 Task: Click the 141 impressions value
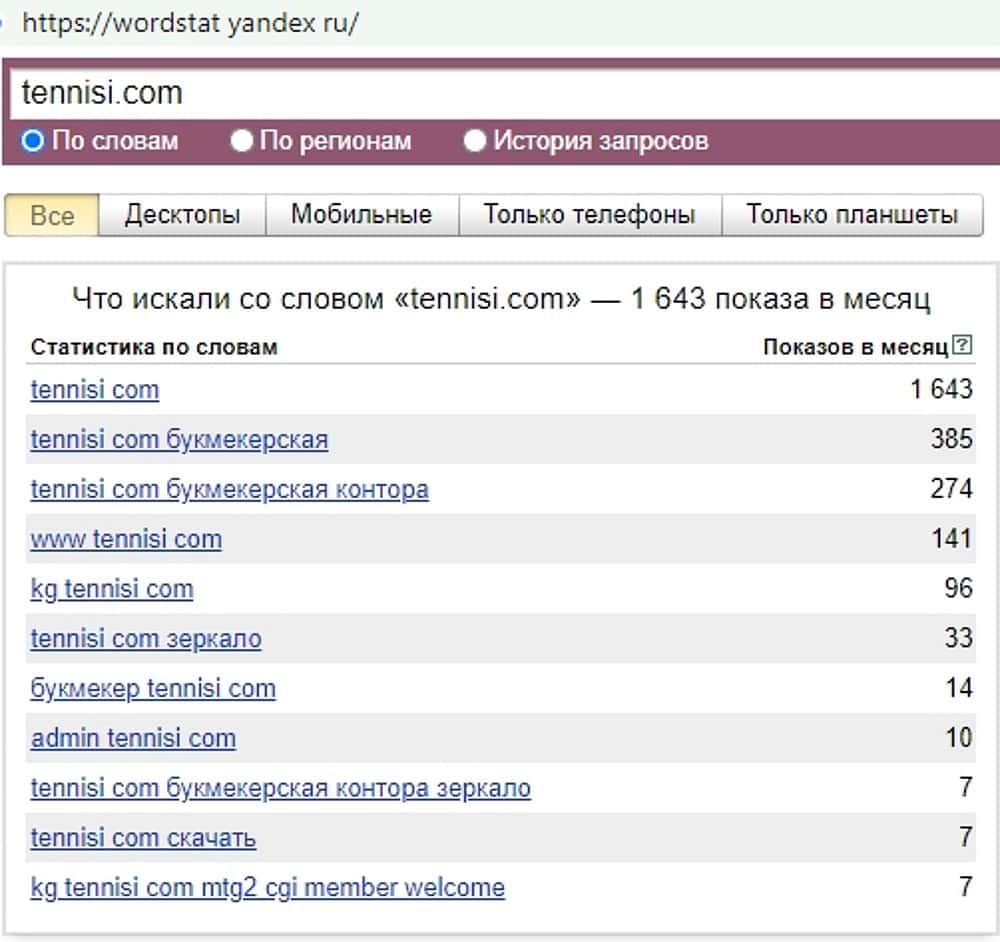pos(952,538)
